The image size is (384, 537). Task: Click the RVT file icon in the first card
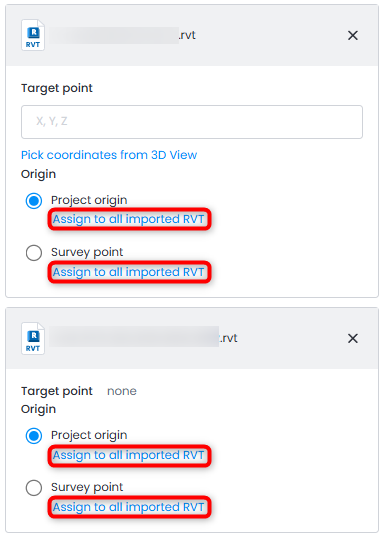(33, 35)
